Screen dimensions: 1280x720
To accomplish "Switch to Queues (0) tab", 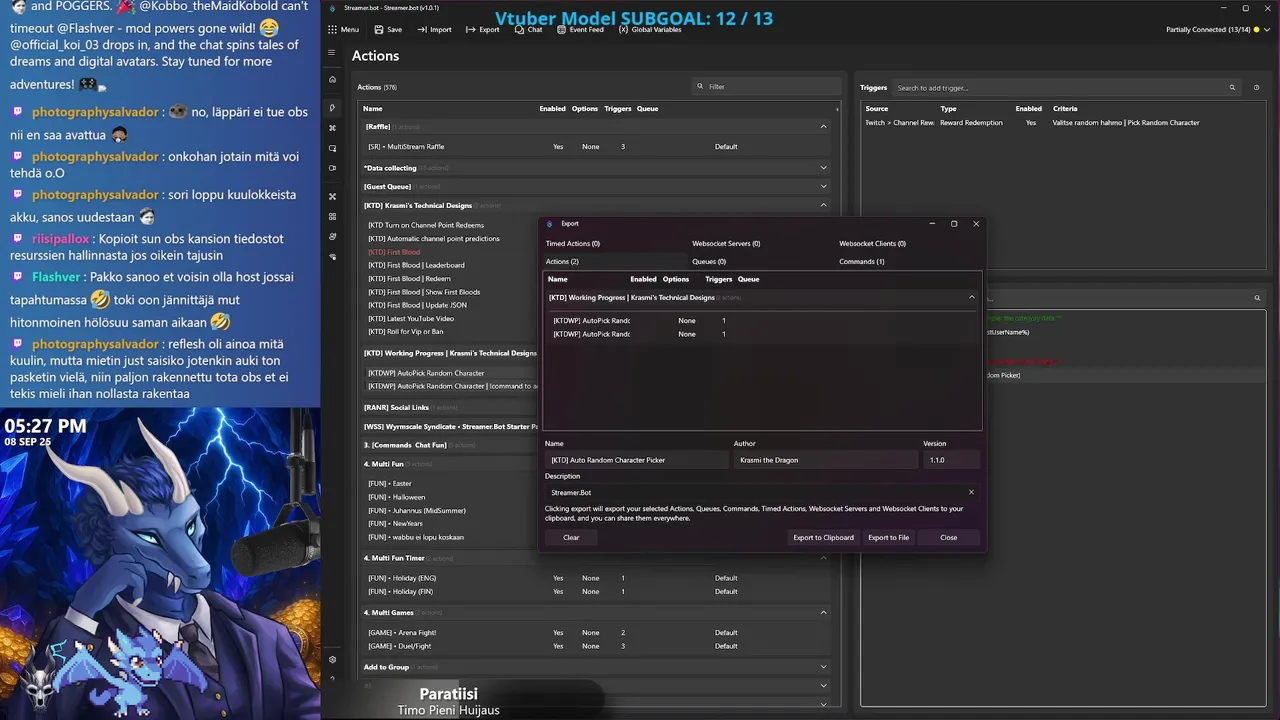I will pyautogui.click(x=709, y=262).
